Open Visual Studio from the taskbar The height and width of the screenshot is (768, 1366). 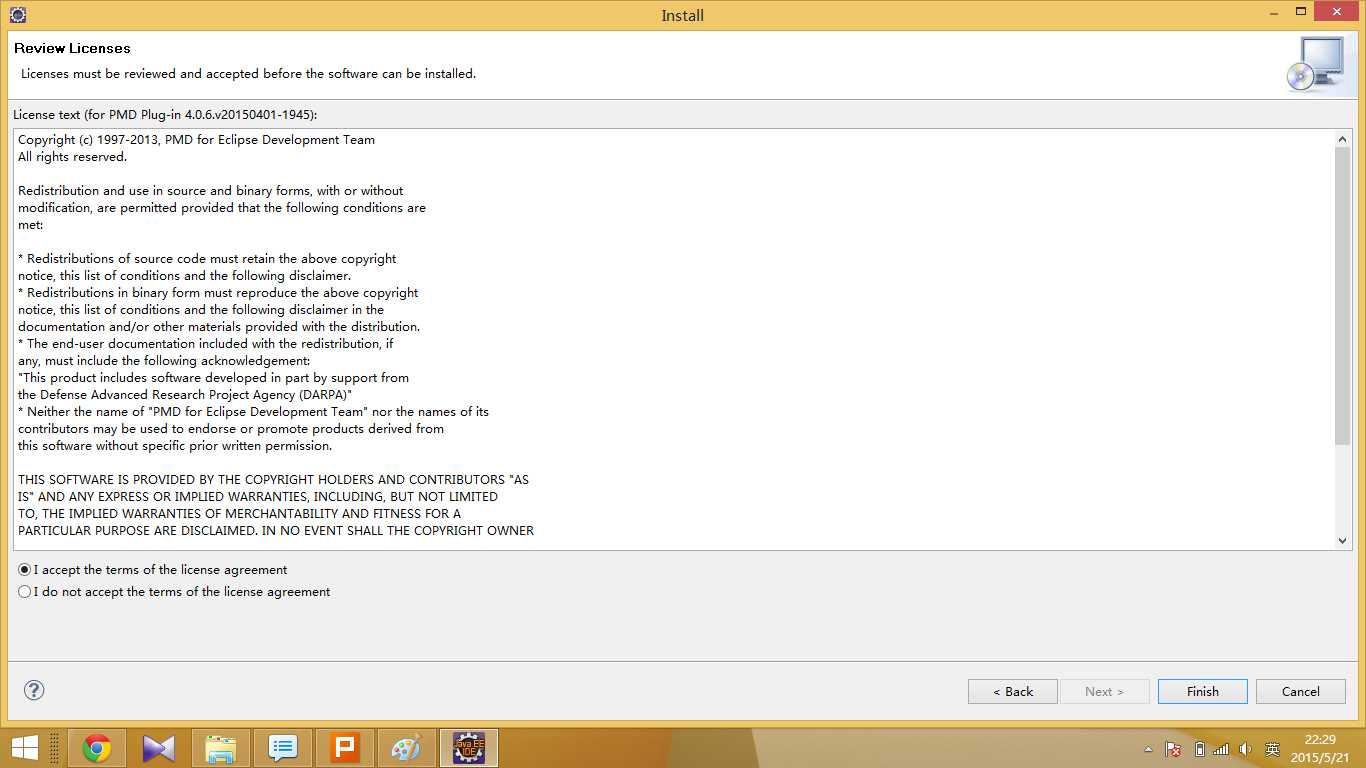click(x=159, y=748)
